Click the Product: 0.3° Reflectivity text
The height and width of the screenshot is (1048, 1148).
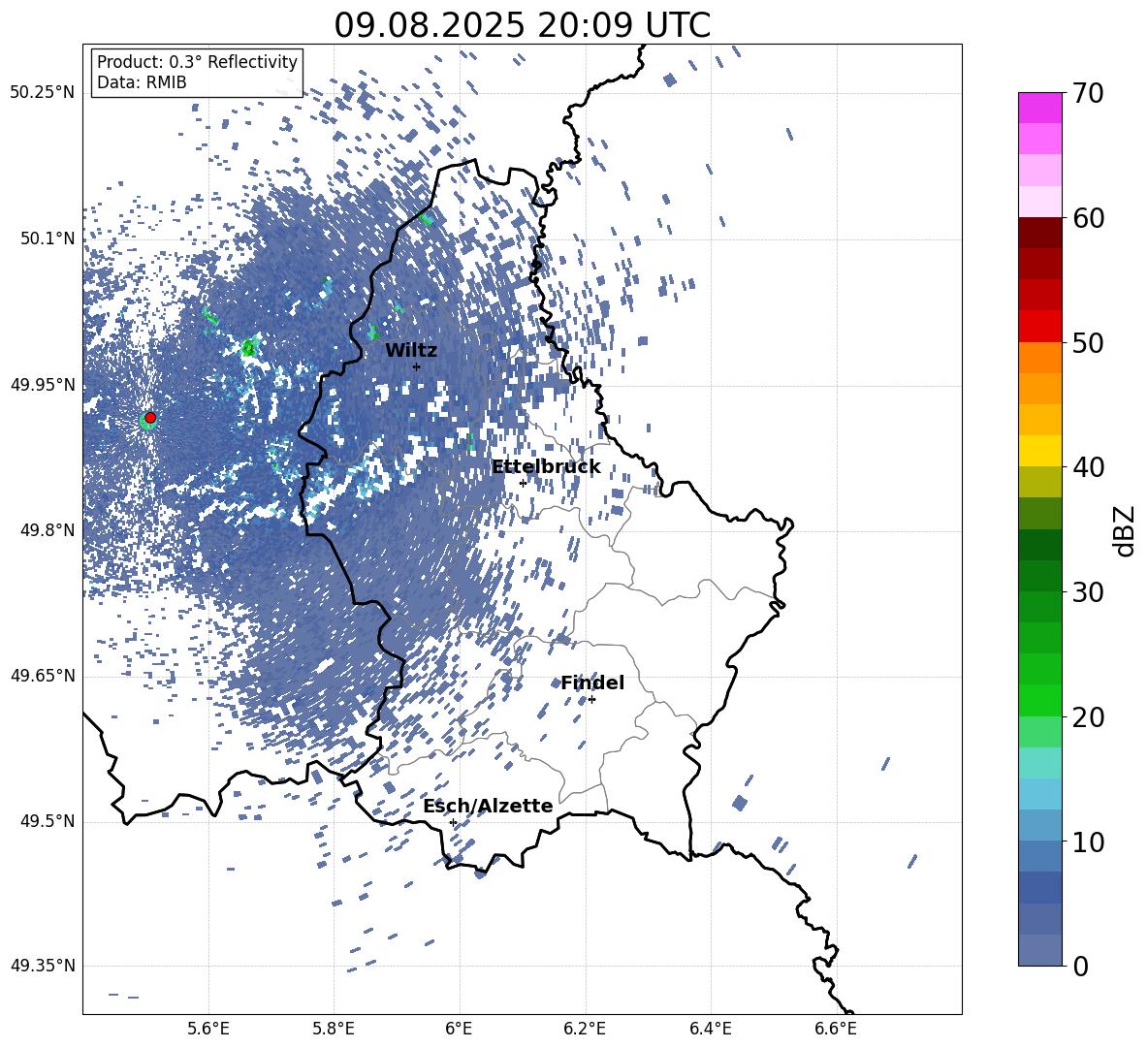coord(197,62)
